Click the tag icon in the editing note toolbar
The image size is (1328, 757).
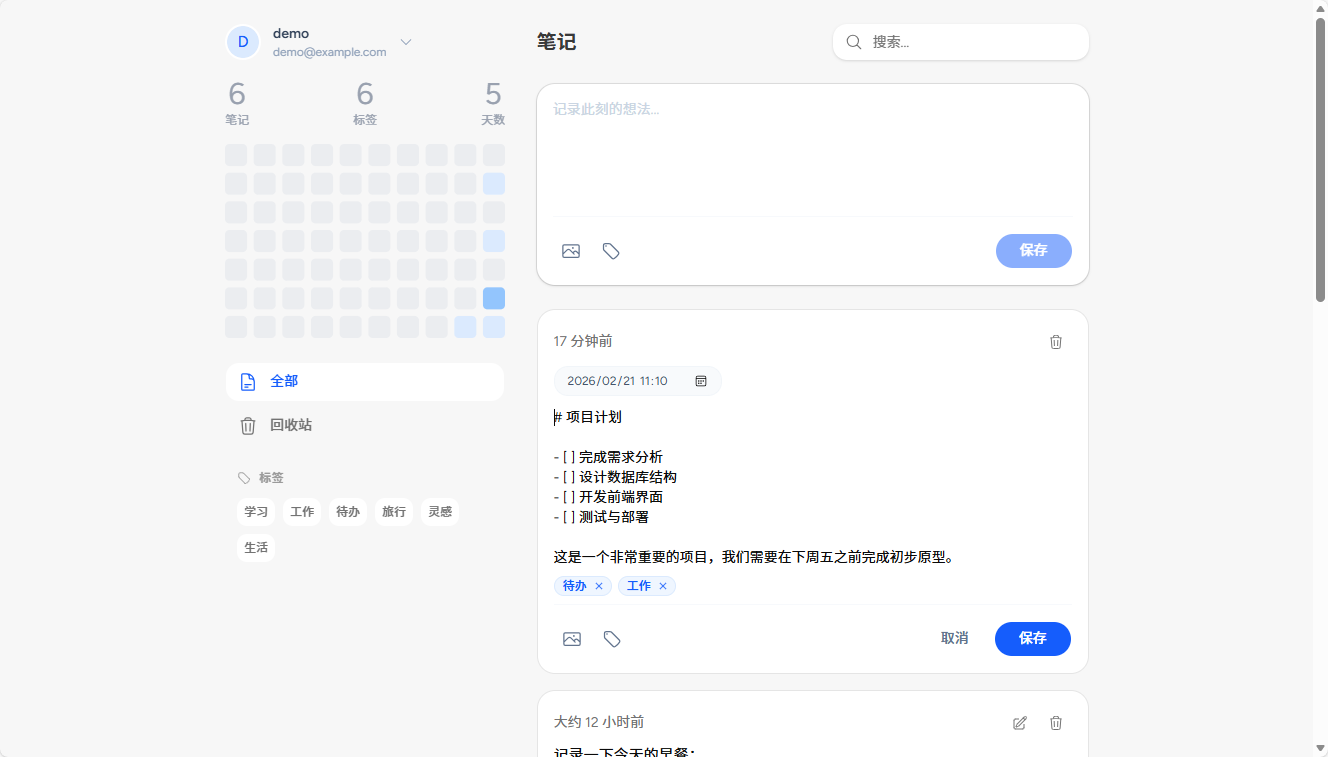click(x=612, y=638)
